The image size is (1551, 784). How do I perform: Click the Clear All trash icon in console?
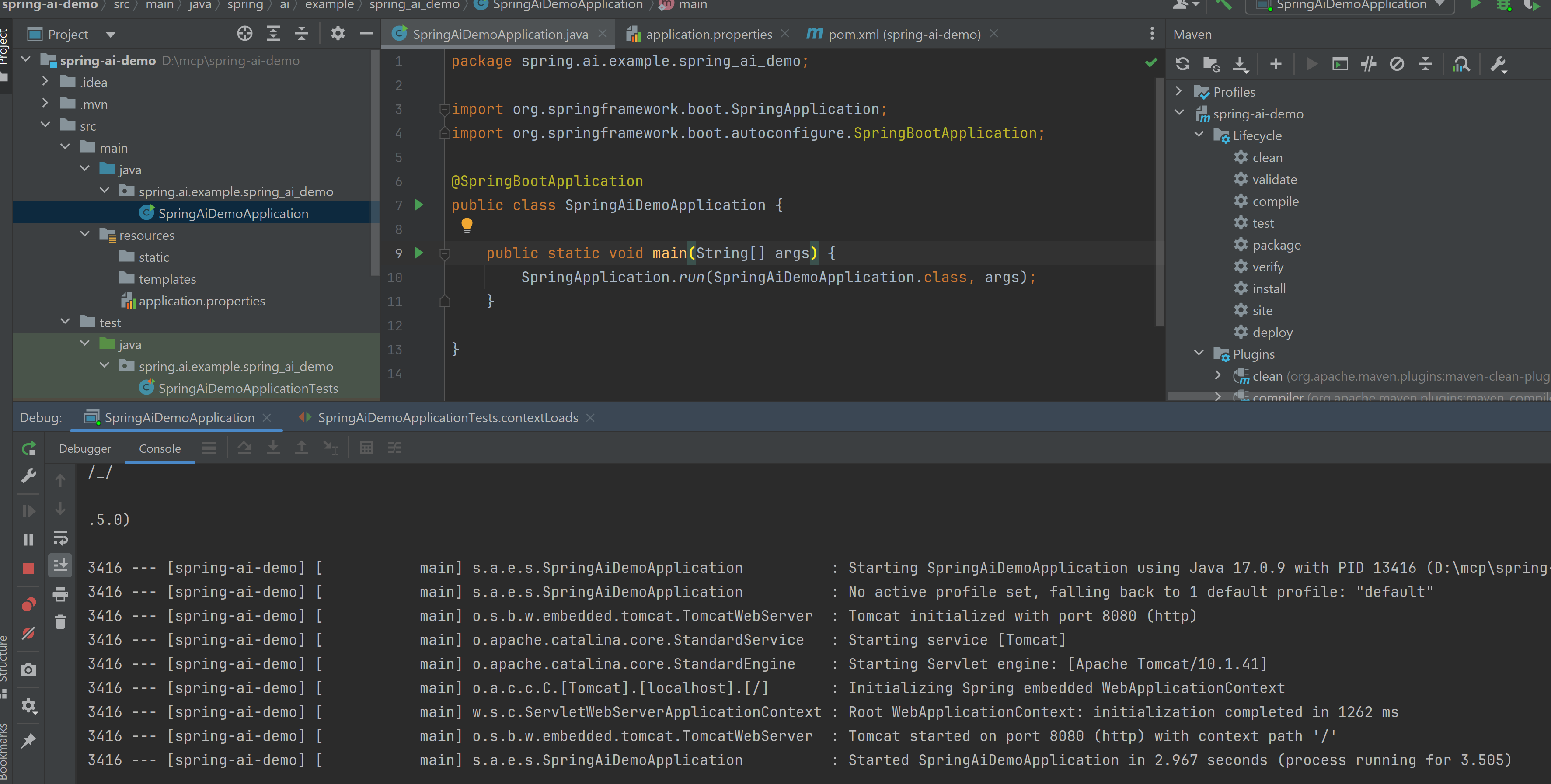pos(60,621)
